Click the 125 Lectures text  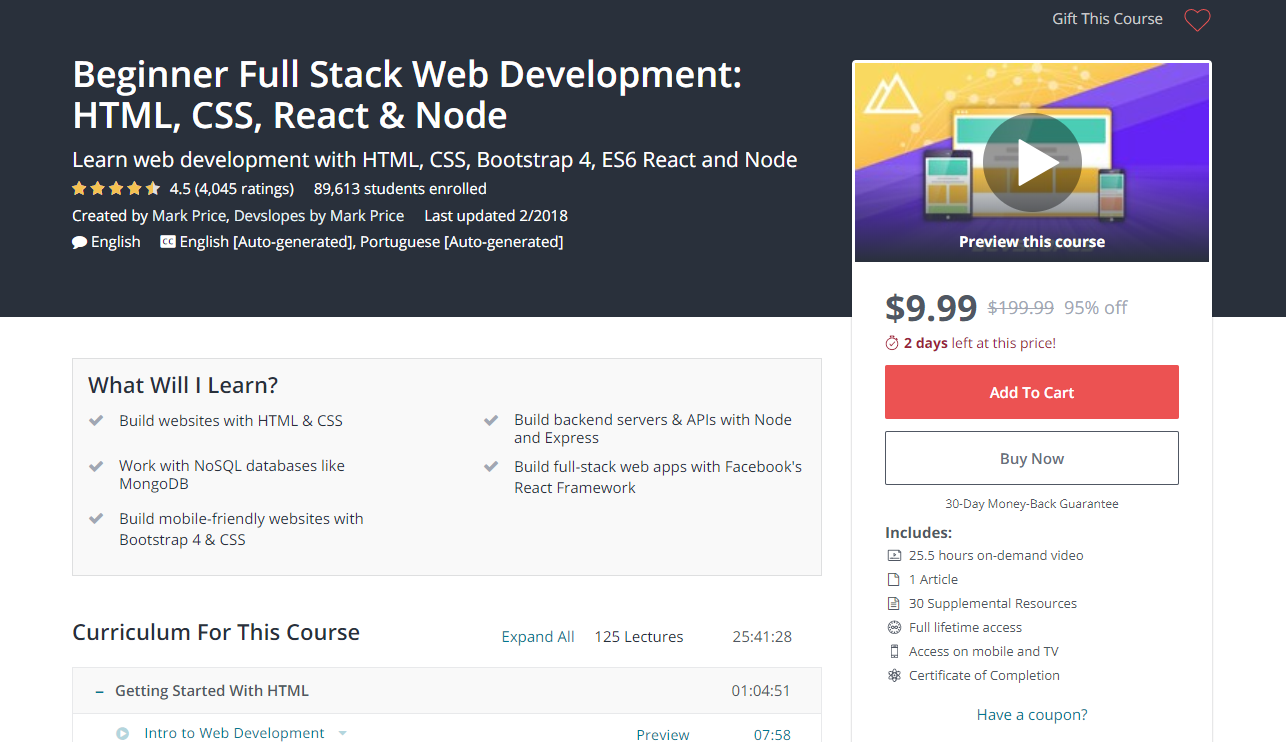point(639,637)
